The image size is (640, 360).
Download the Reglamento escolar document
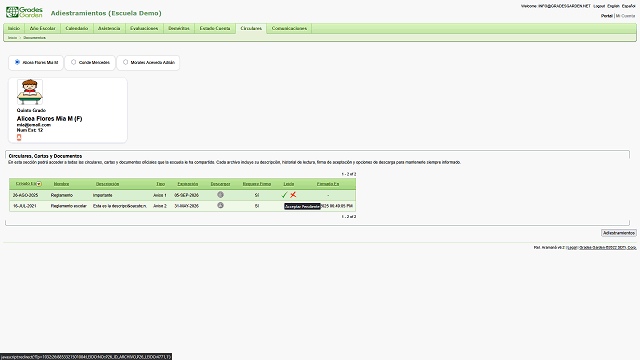[220, 205]
